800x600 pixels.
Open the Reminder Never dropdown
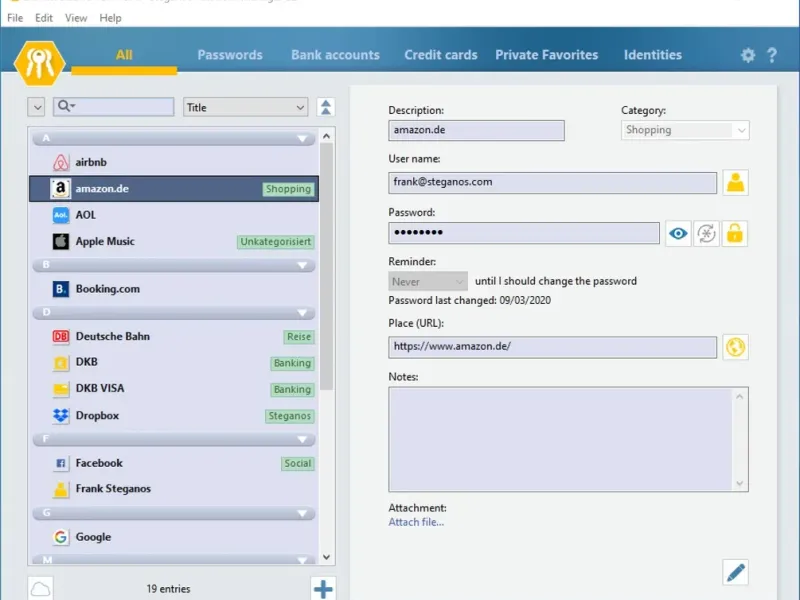pos(428,281)
